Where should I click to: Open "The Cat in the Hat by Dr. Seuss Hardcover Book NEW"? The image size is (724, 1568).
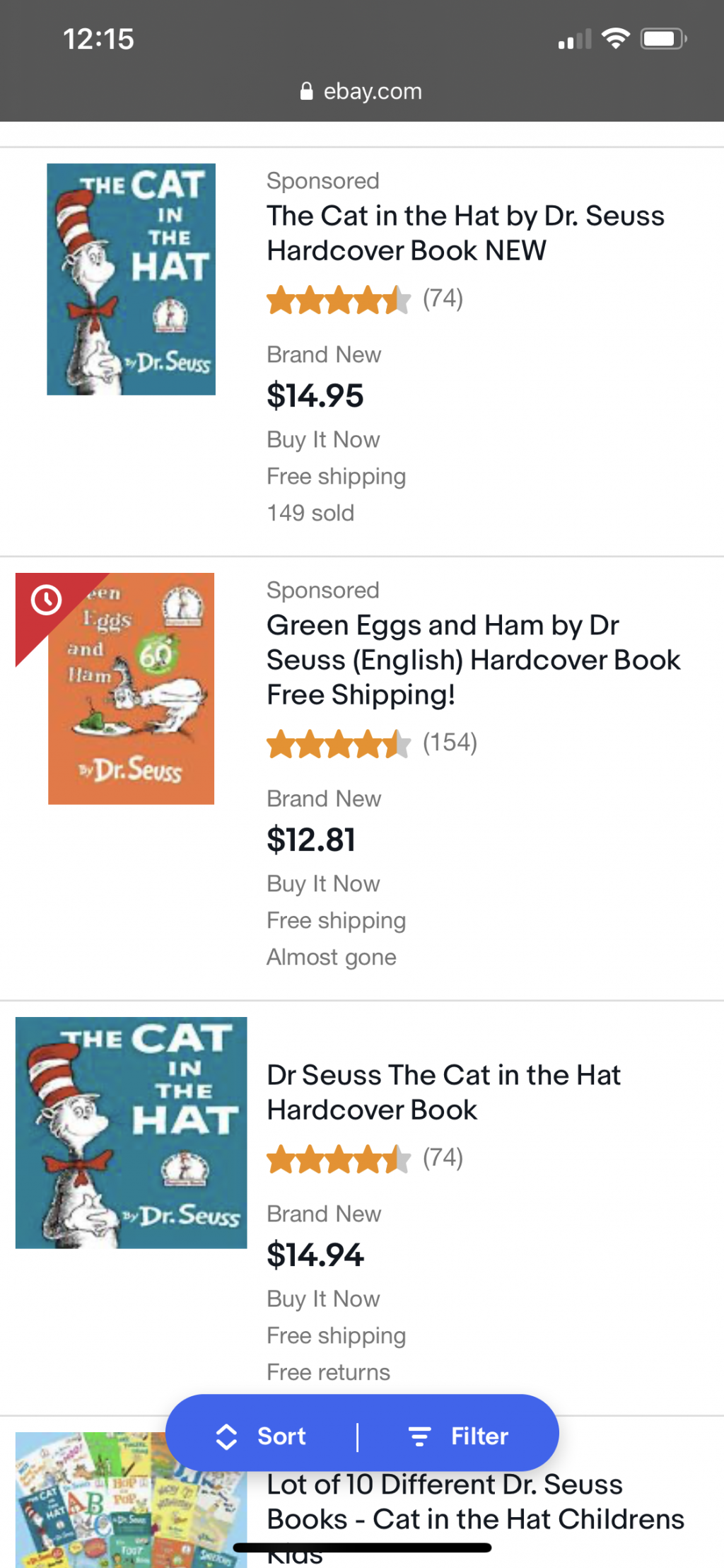(465, 233)
